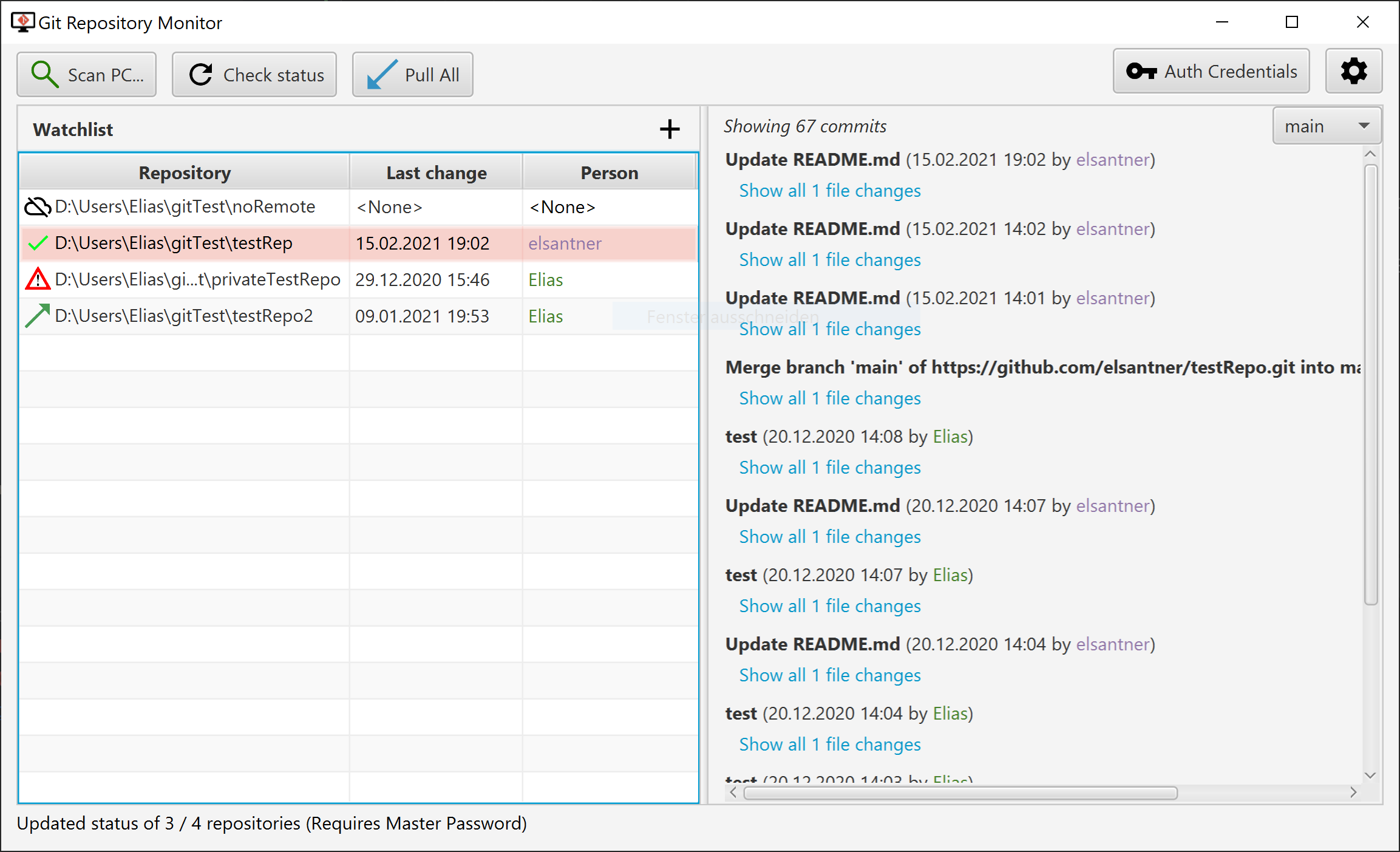Image resolution: width=1400 pixels, height=852 pixels.
Task: Sort by the Person column header
Action: (609, 172)
